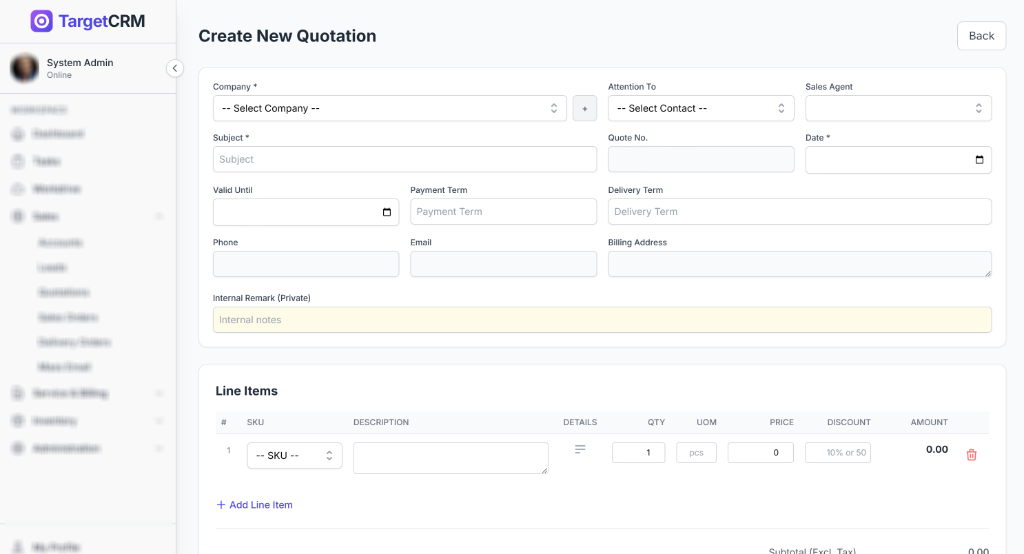Click the TargetCRM logo icon

(x=41, y=21)
